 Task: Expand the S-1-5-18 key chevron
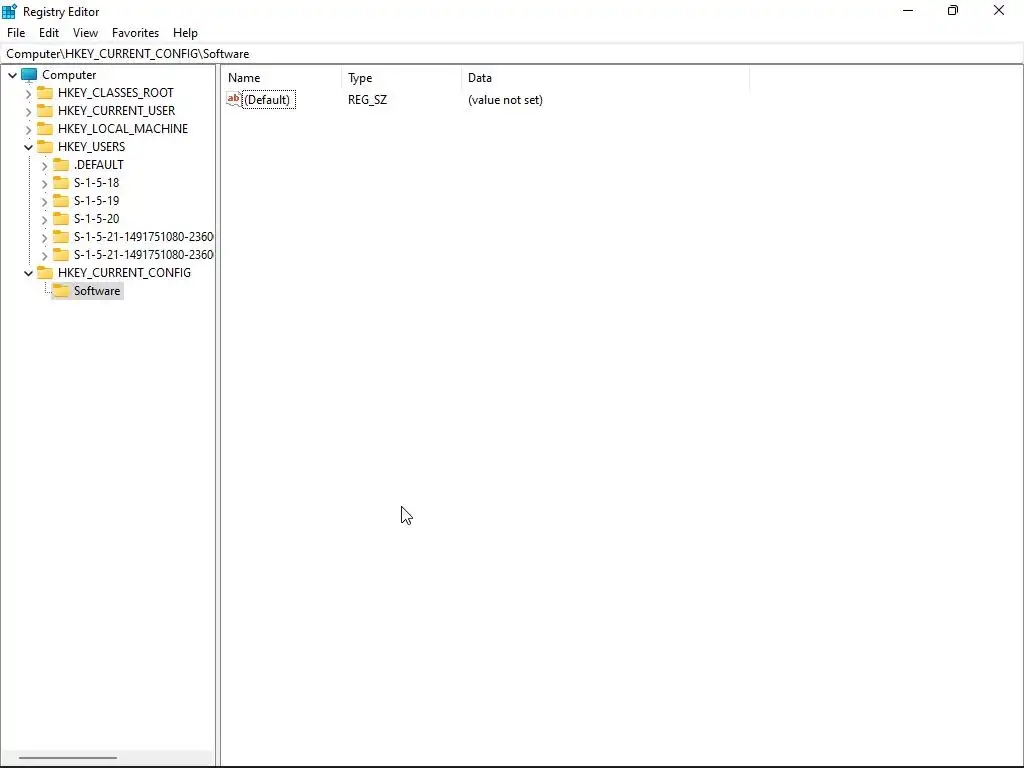44,184
